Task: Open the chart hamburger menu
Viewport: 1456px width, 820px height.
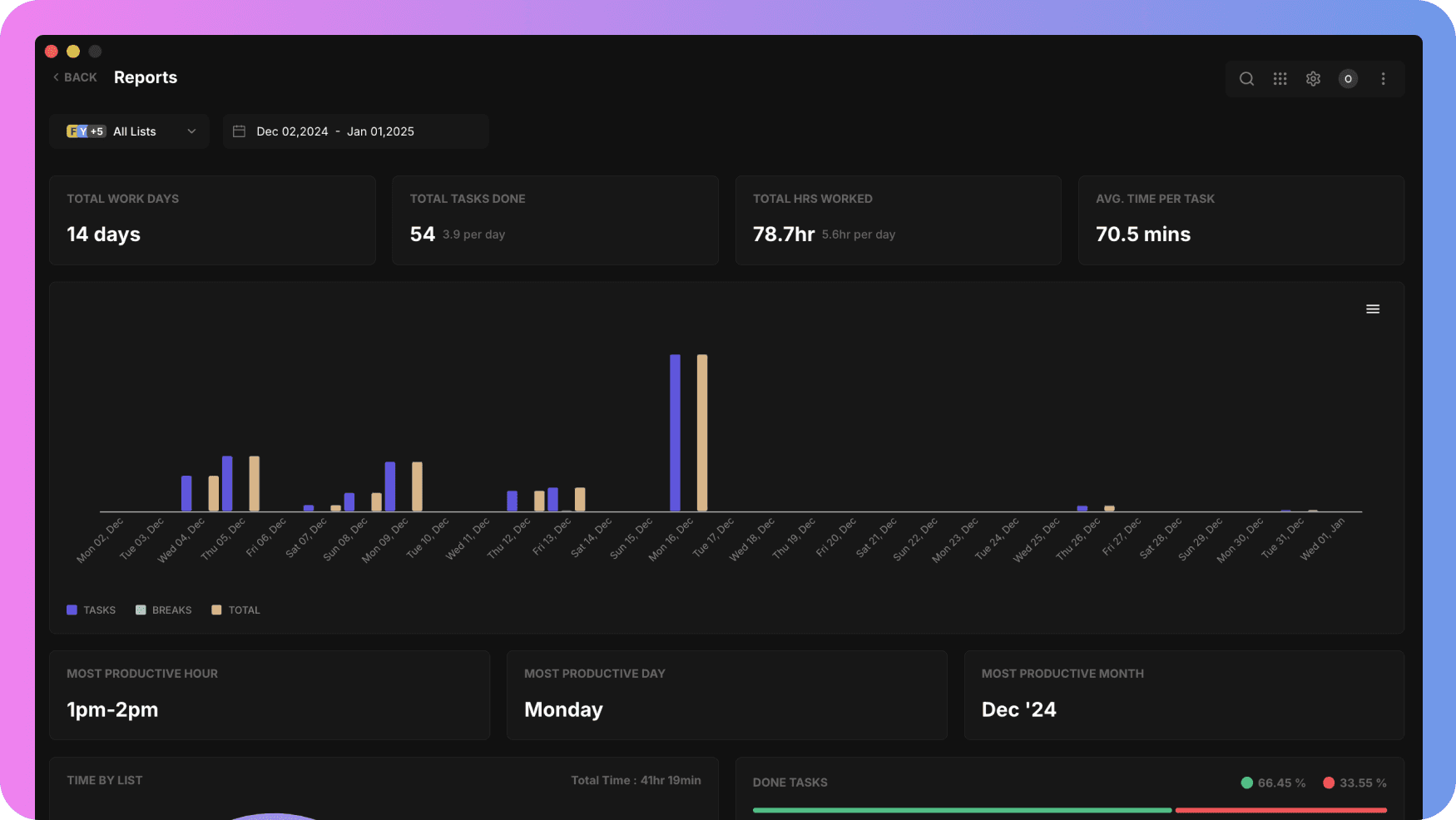Action: pyautogui.click(x=1373, y=309)
